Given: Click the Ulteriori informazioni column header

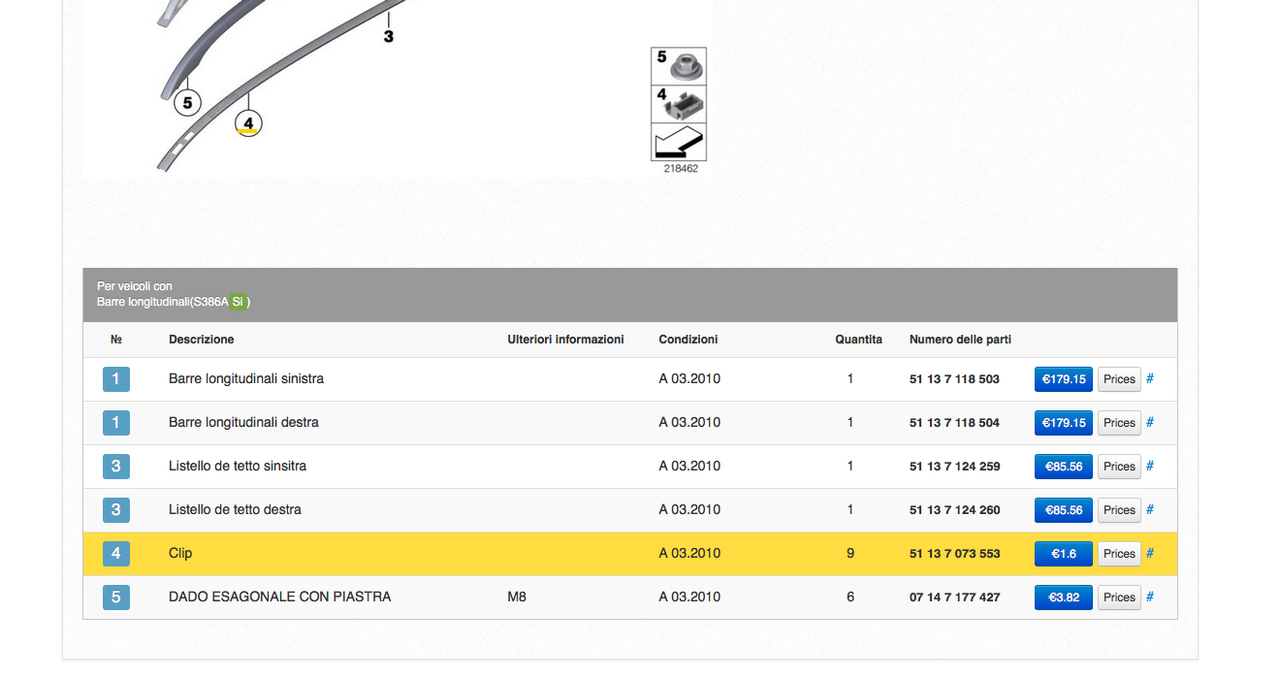Looking at the screenshot, I should [566, 340].
